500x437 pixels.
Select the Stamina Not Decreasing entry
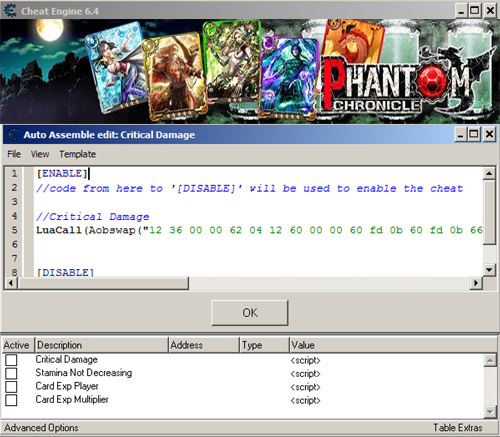(x=84, y=373)
